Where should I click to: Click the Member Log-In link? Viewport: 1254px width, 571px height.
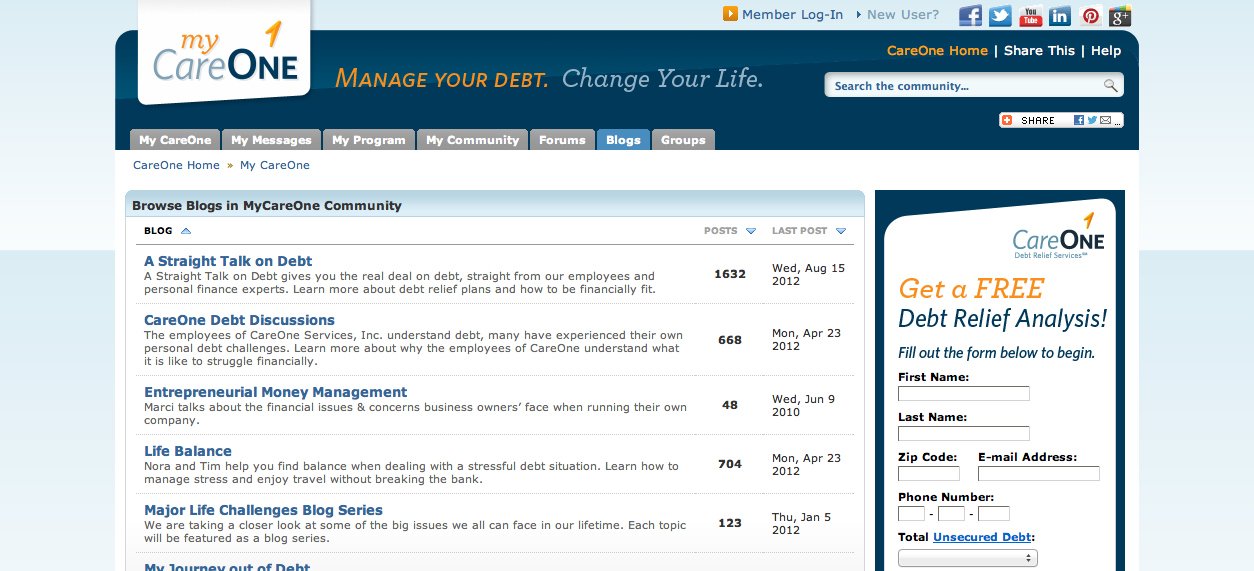coord(792,15)
